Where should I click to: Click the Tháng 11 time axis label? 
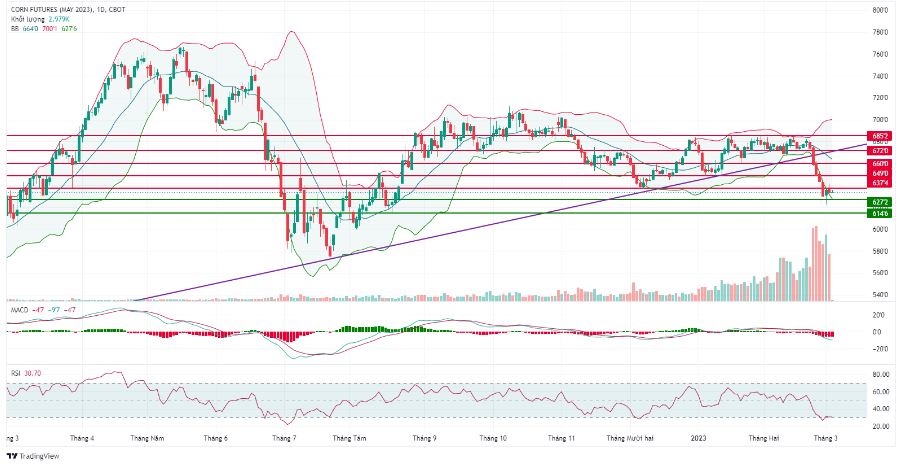pyautogui.click(x=562, y=439)
